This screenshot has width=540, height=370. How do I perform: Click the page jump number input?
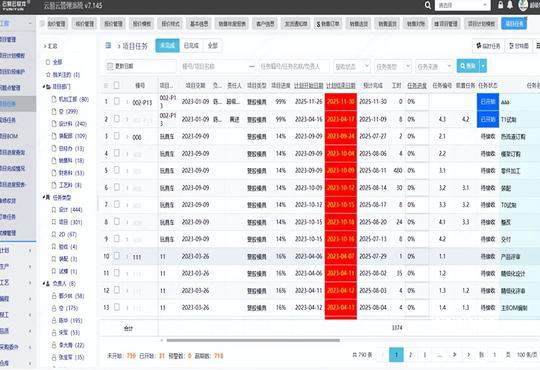(495, 355)
